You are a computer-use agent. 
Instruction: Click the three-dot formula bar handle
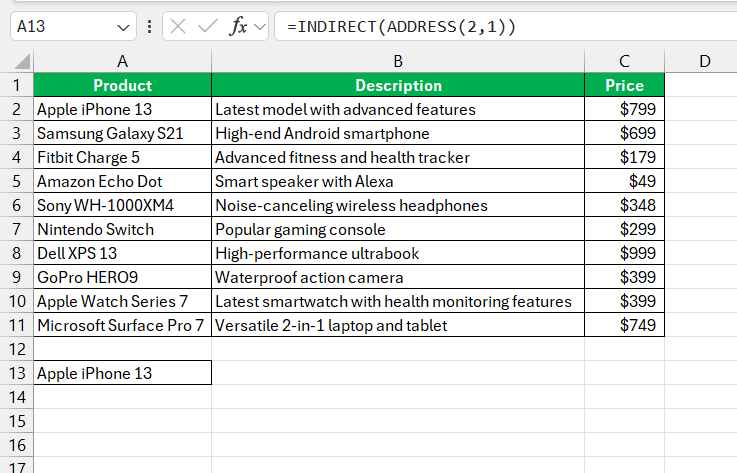149,26
